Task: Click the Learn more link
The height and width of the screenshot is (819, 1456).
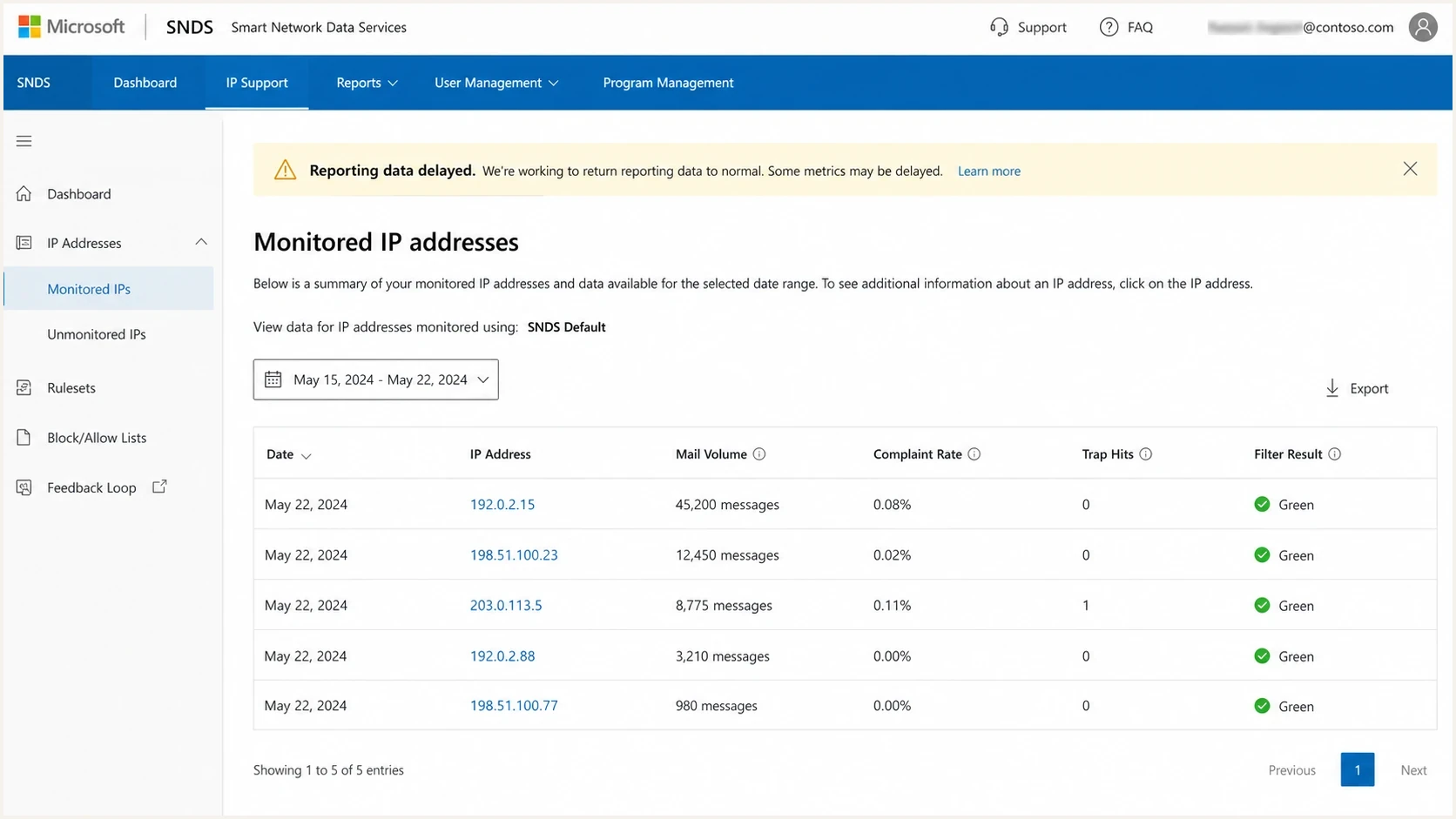Action: tap(989, 171)
